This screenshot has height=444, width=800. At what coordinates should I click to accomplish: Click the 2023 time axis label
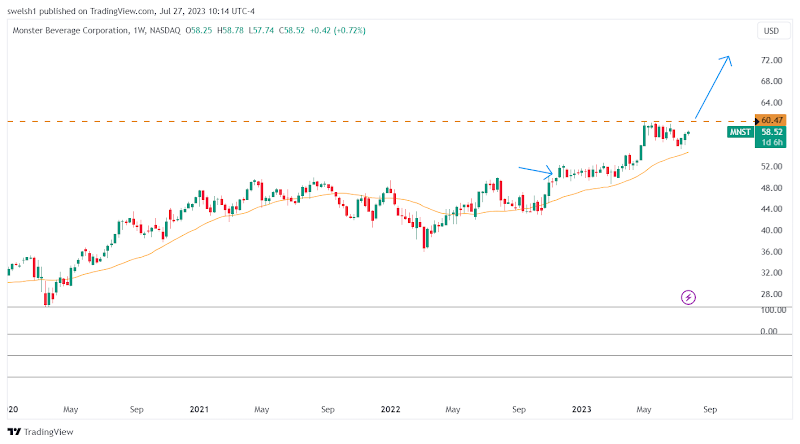click(x=582, y=409)
